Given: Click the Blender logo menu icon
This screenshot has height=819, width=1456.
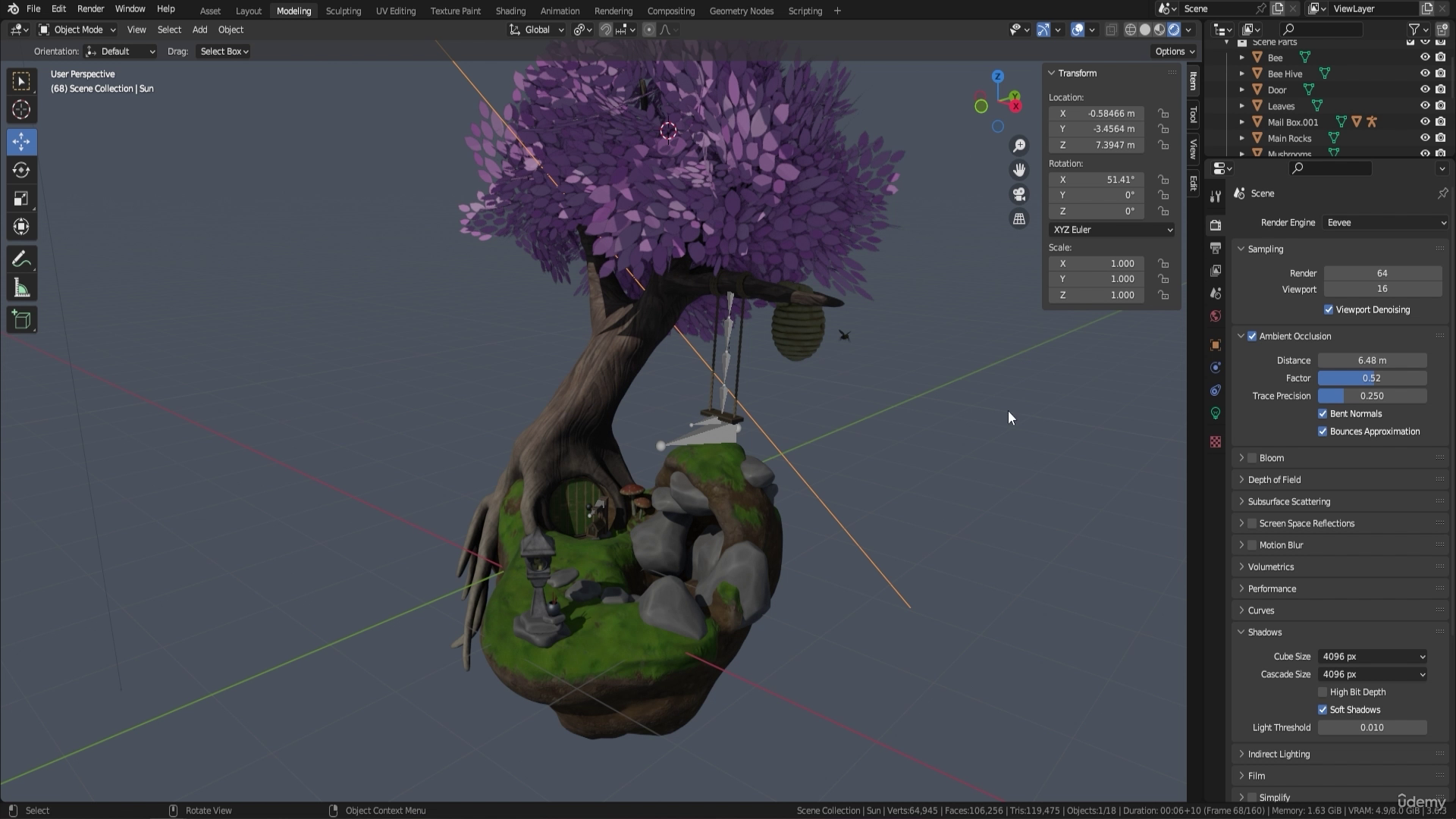Looking at the screenshot, I should pyautogui.click(x=13, y=9).
